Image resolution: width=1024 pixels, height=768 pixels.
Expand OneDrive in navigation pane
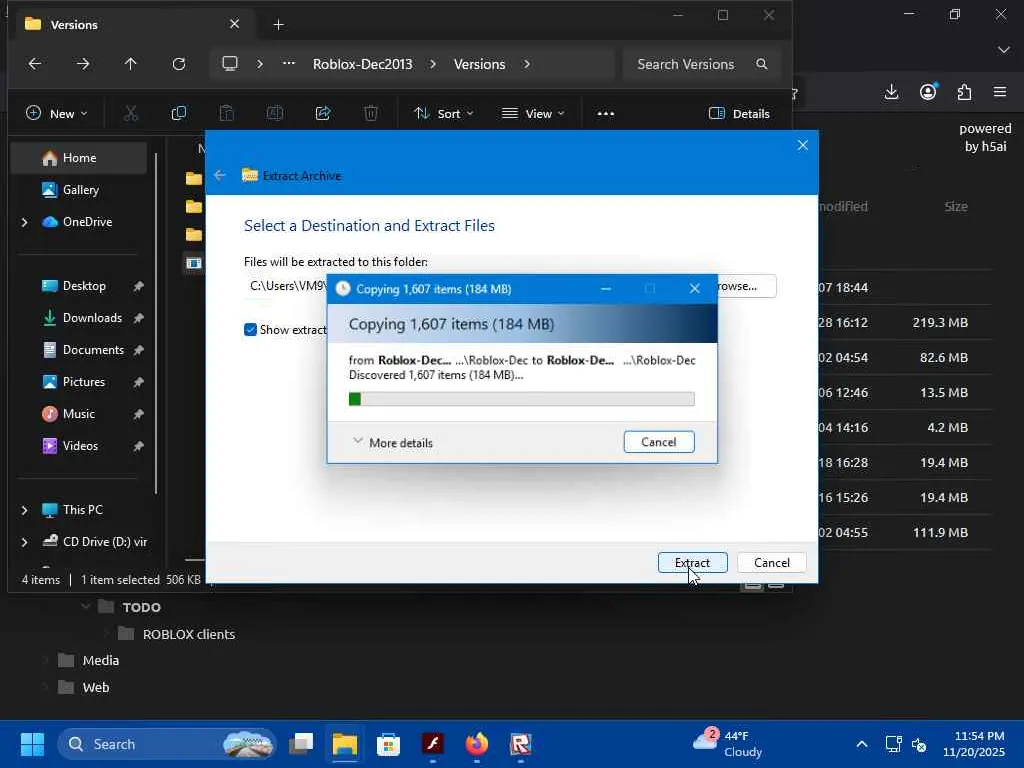click(24, 222)
